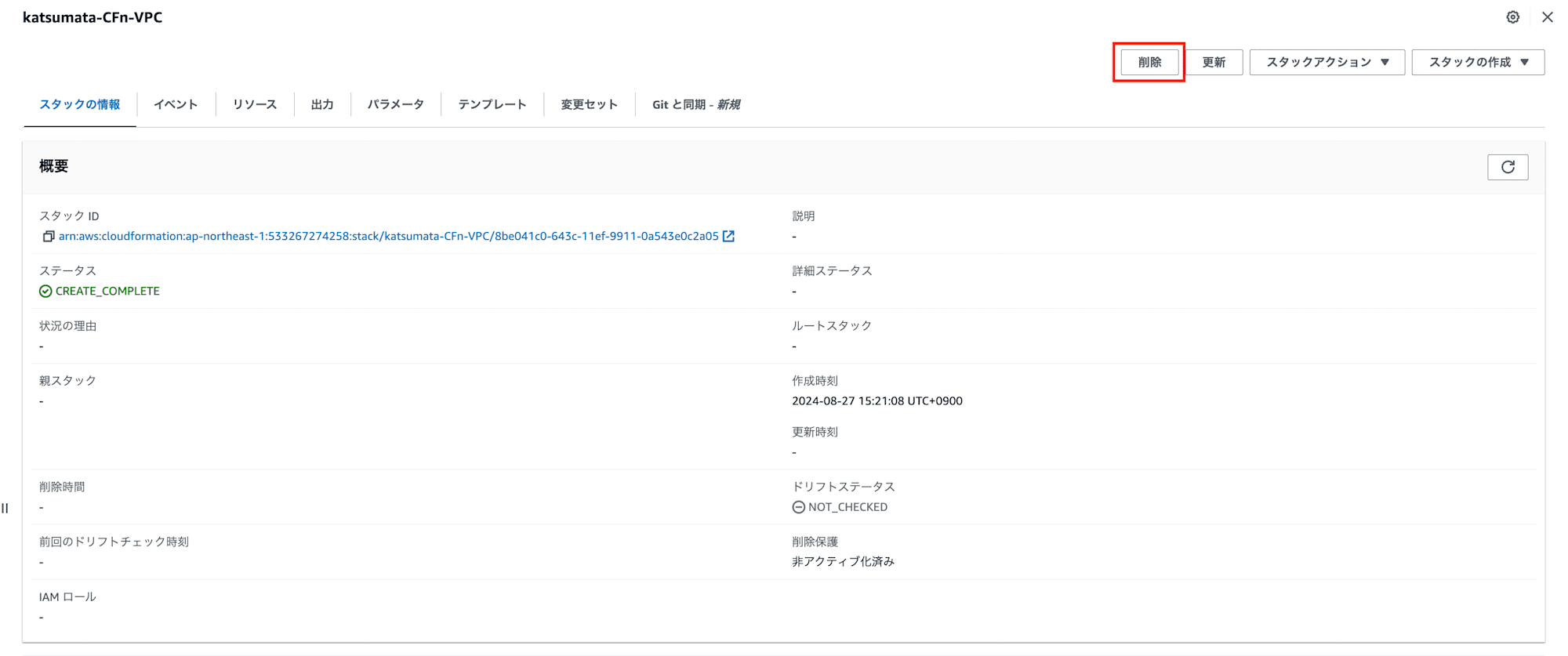The width and height of the screenshot is (1568, 656).
Task: Click the 更新 button
Action: click(1214, 62)
